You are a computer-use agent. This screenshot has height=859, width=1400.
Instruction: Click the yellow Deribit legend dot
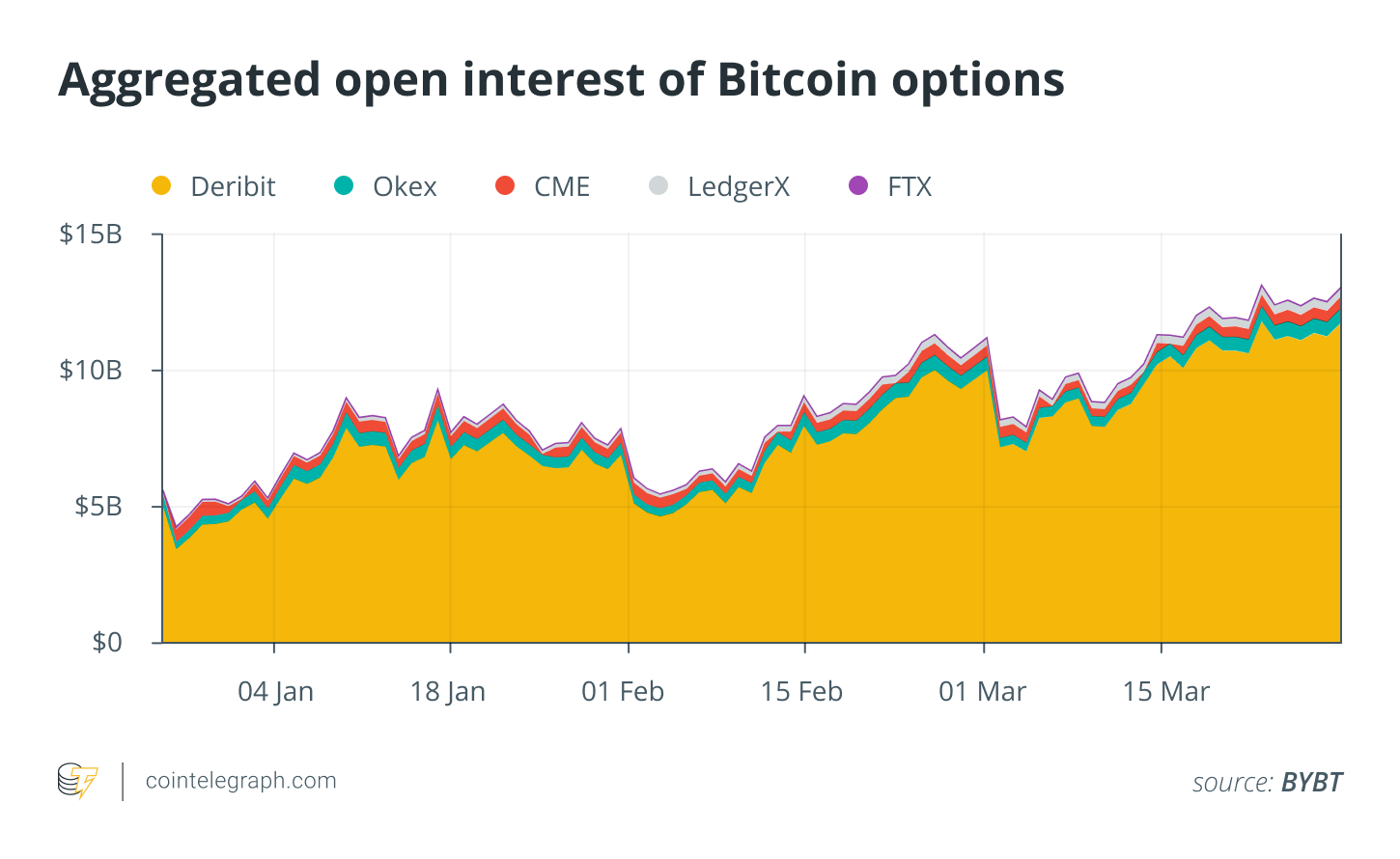click(161, 185)
